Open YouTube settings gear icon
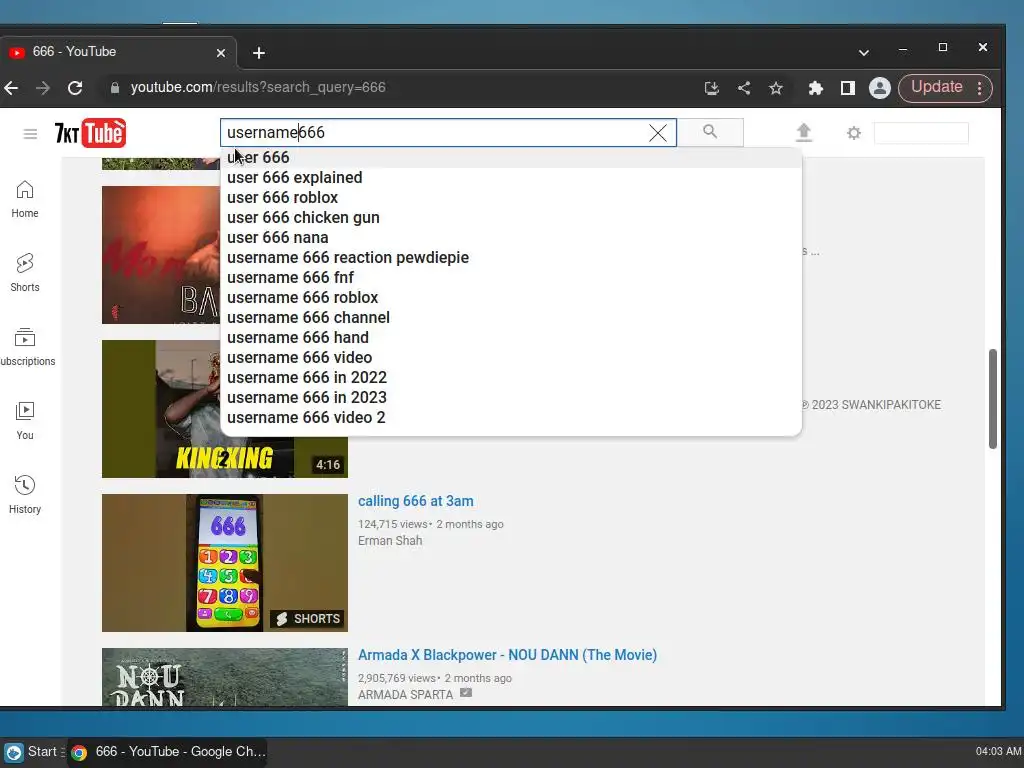Screen dimensions: 1024x768 [854, 133]
